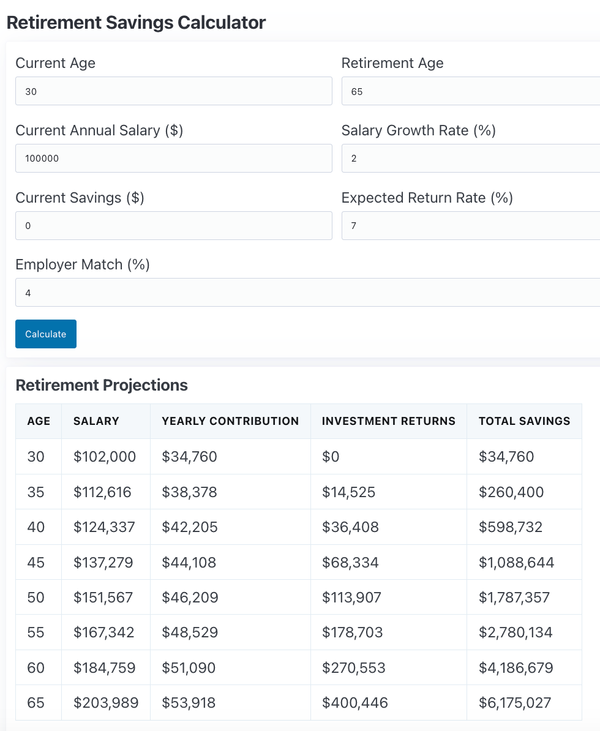Select the Expected Return Rate field
This screenshot has width=600, height=731.
pos(471,226)
